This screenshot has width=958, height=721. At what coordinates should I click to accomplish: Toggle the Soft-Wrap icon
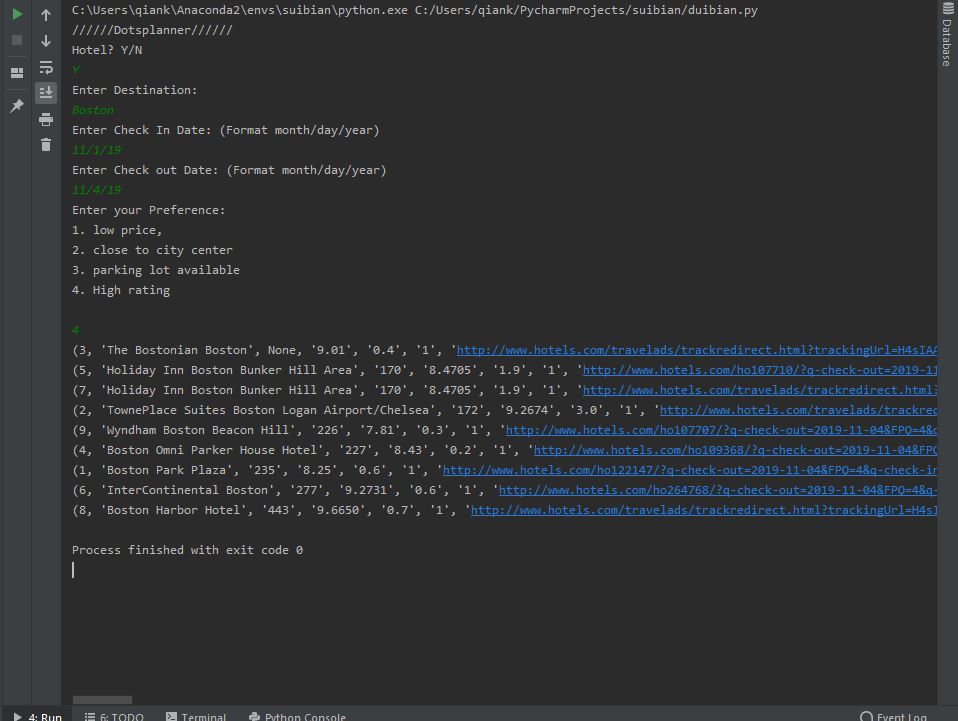point(46,67)
